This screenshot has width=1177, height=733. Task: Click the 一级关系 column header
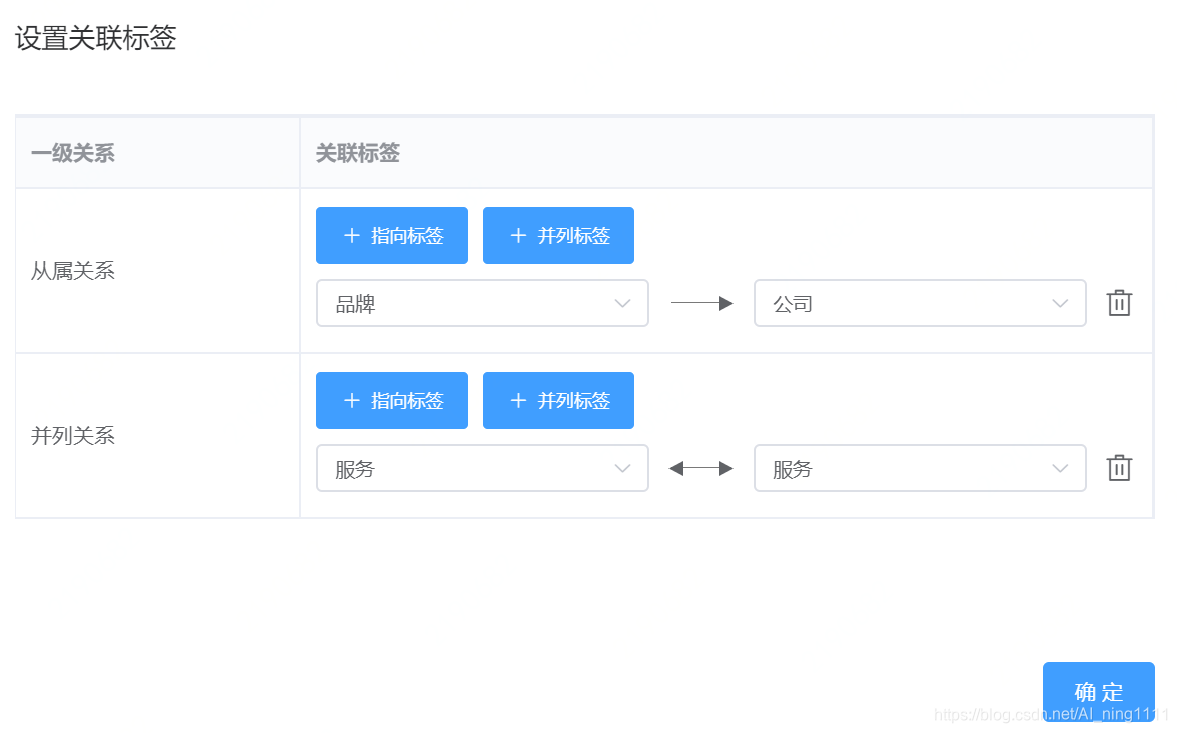coord(73,153)
